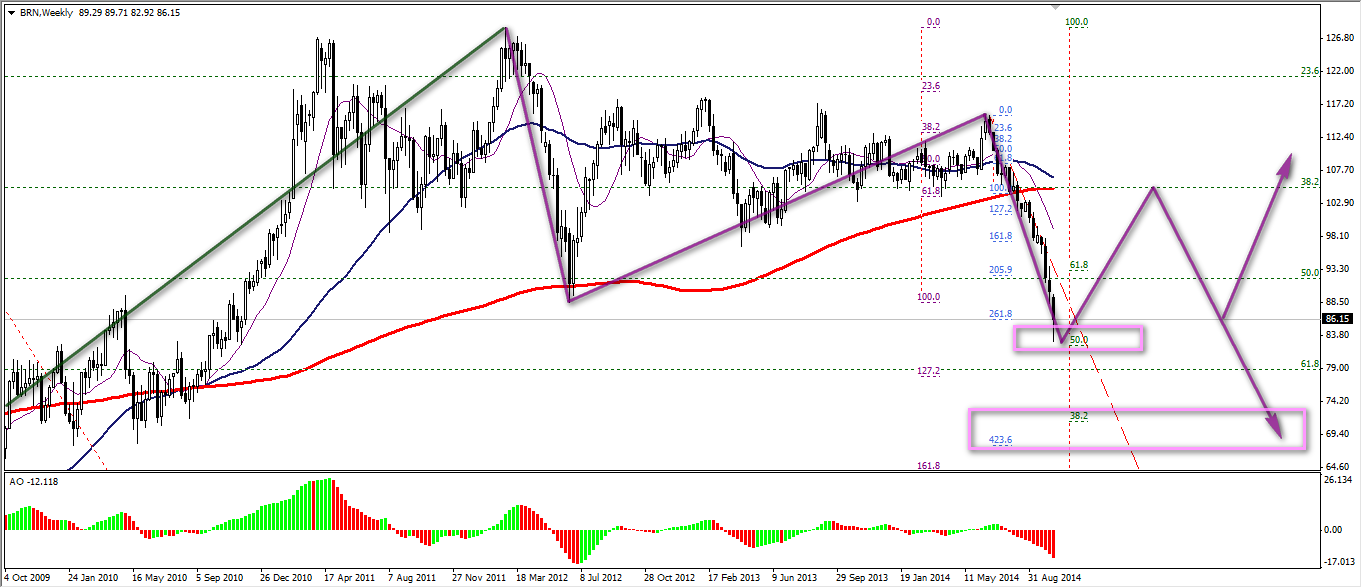Click the triangle arrow before BRN,Weekly

coord(10,9)
